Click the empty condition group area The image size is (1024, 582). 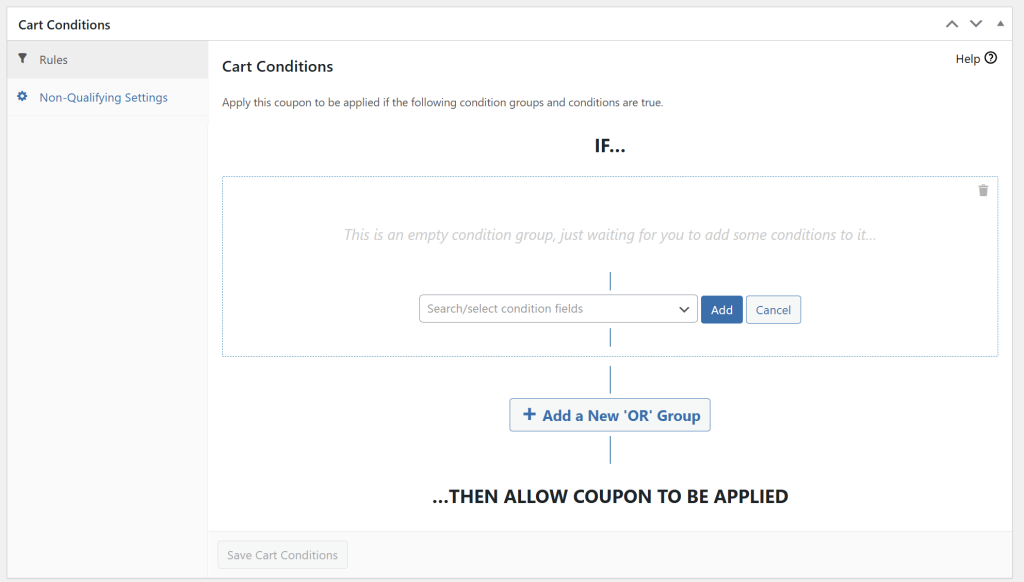pos(610,234)
